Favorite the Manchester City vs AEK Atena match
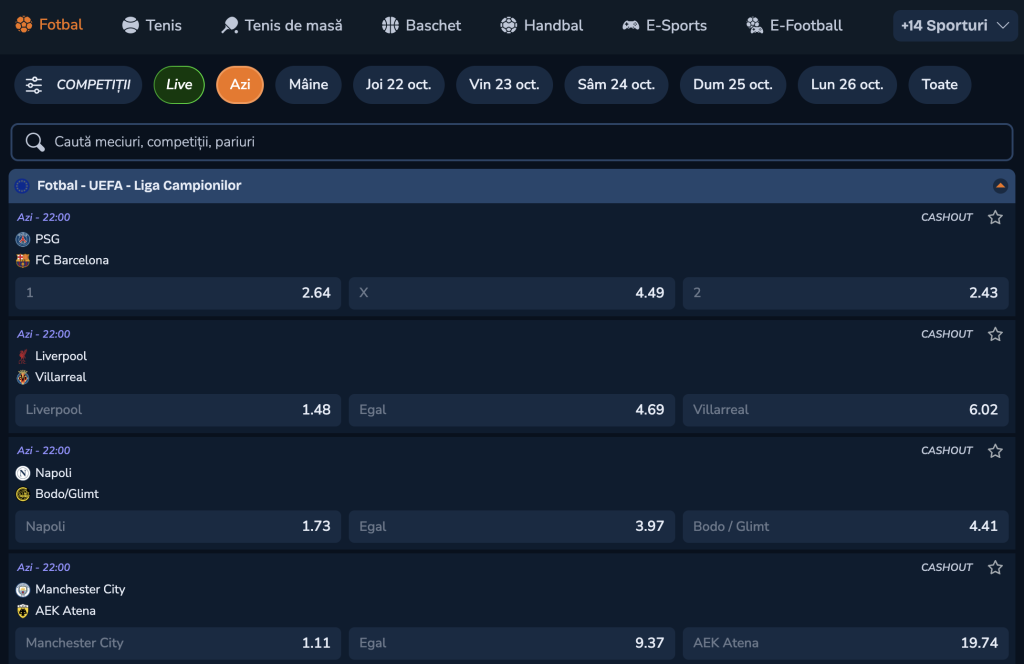 (995, 567)
